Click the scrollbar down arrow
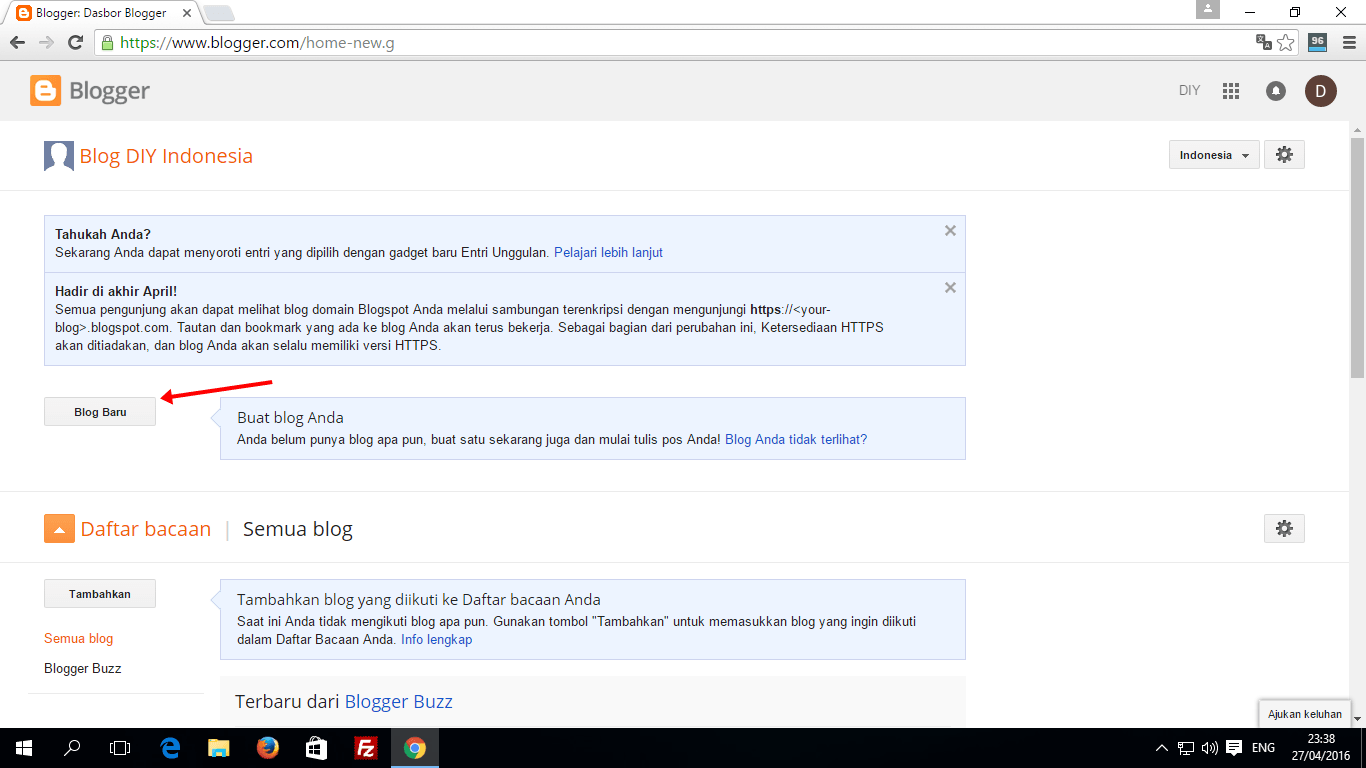Image resolution: width=1366 pixels, height=768 pixels. tap(1357, 719)
